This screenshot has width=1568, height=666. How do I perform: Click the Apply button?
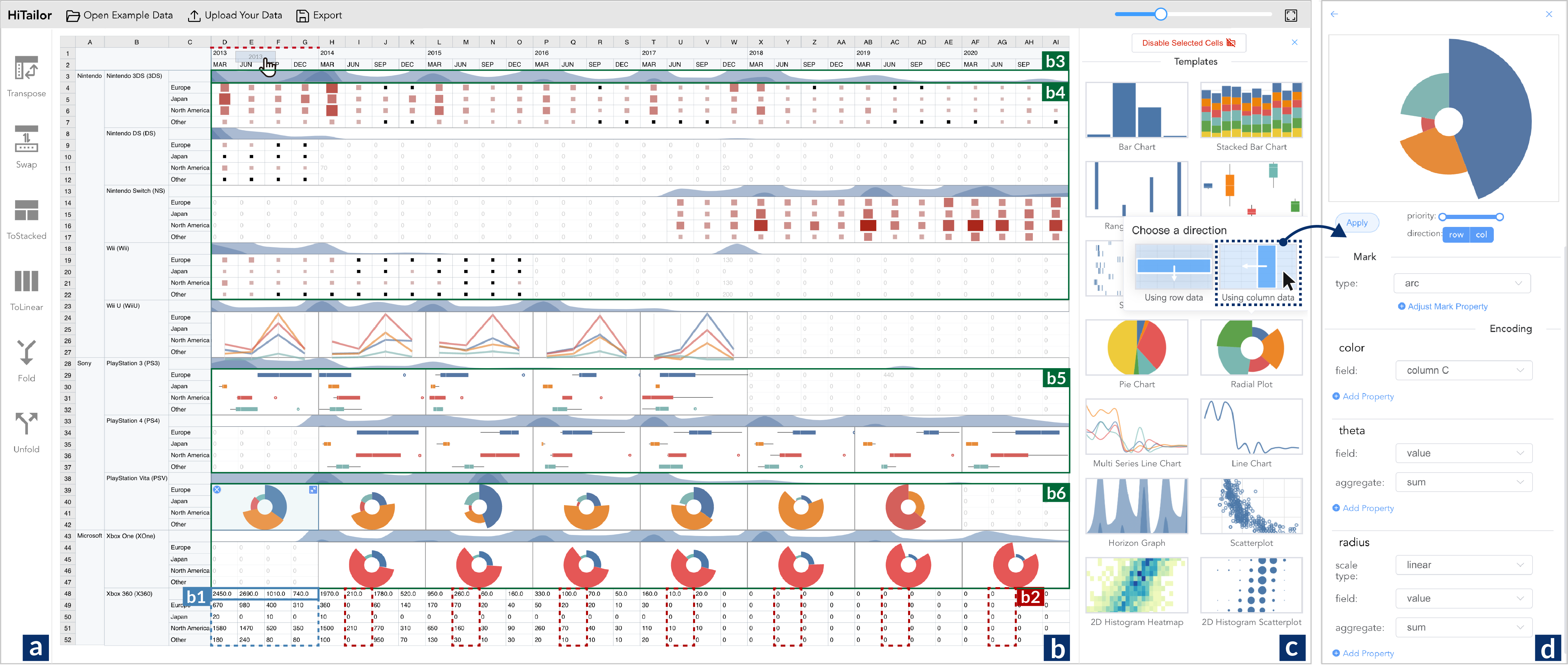coord(1357,222)
